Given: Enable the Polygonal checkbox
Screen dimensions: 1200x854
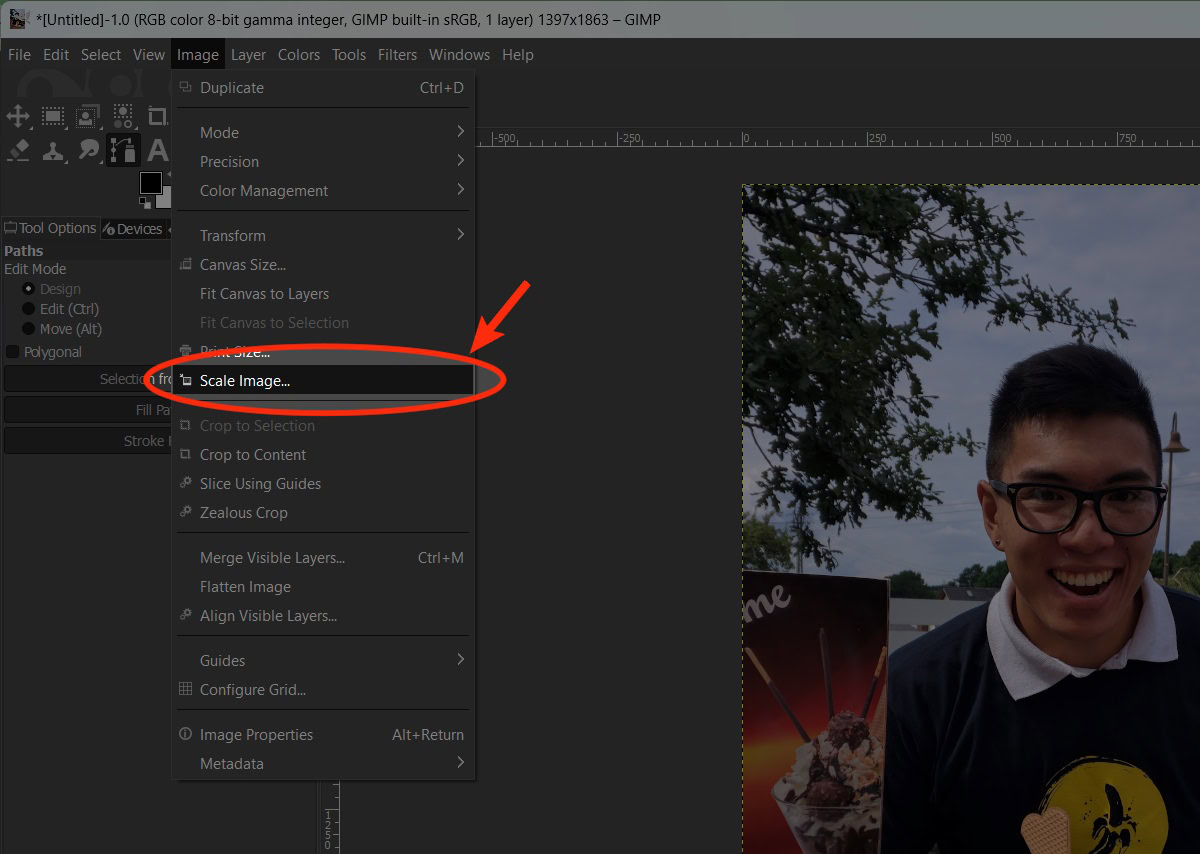Looking at the screenshot, I should click(x=13, y=352).
